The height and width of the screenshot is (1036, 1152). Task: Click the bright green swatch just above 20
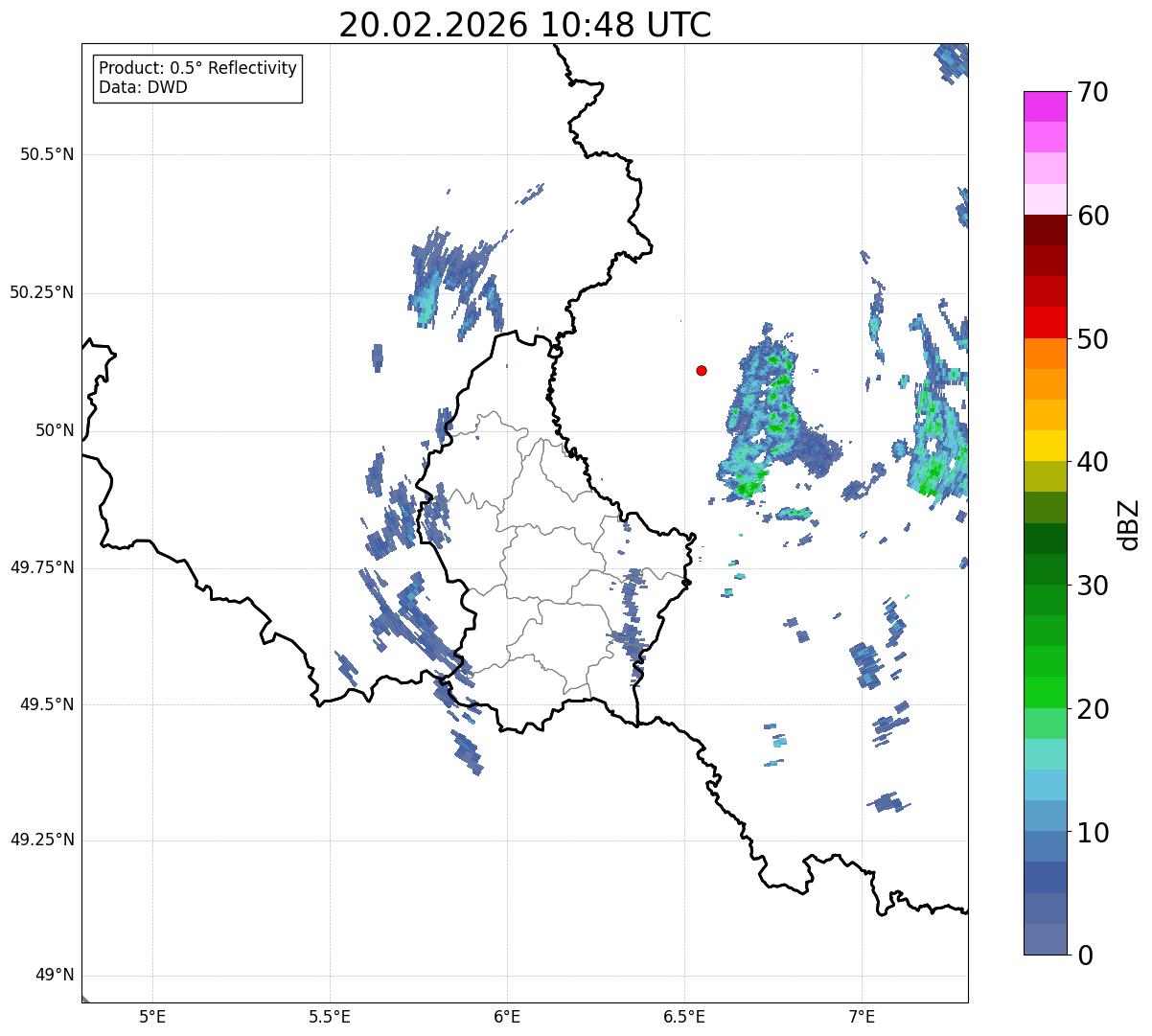1045,693
